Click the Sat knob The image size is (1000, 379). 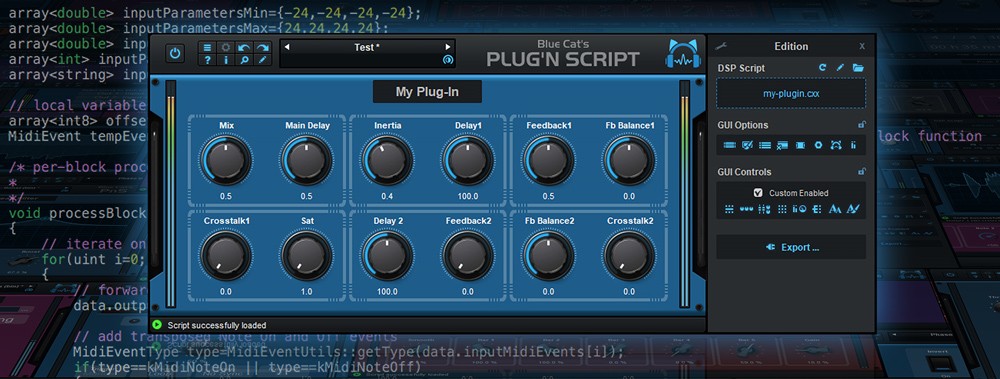click(x=307, y=256)
